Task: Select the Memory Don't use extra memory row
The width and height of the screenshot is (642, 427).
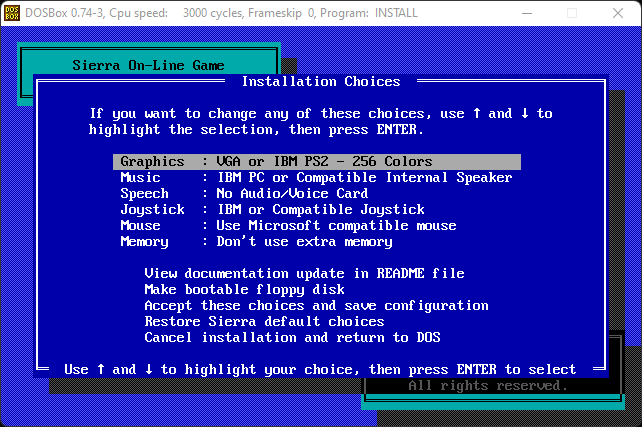Action: point(256,242)
